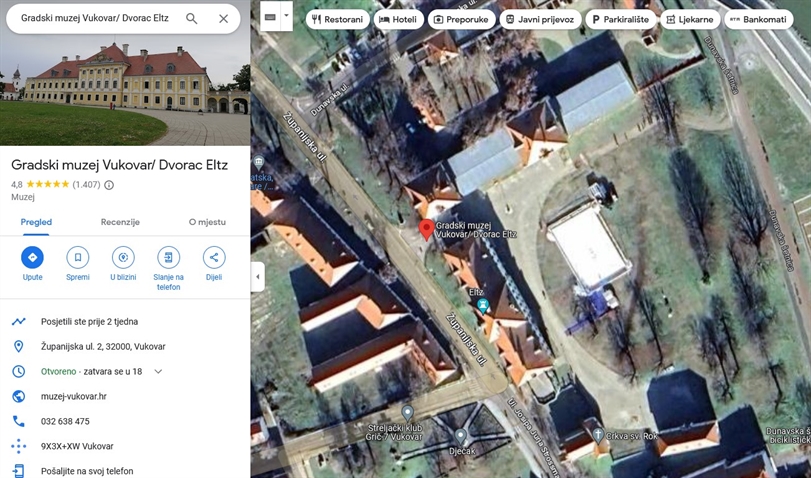Select phone number 032 638 475

coord(65,421)
